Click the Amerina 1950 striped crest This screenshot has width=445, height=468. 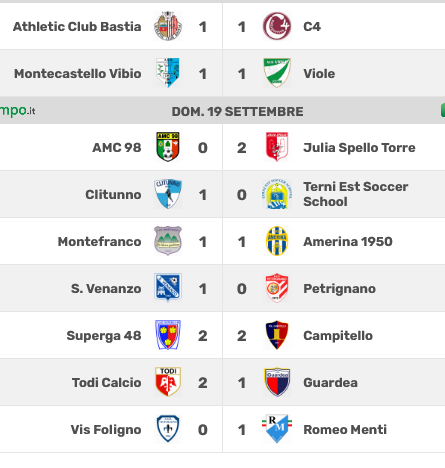277,241
